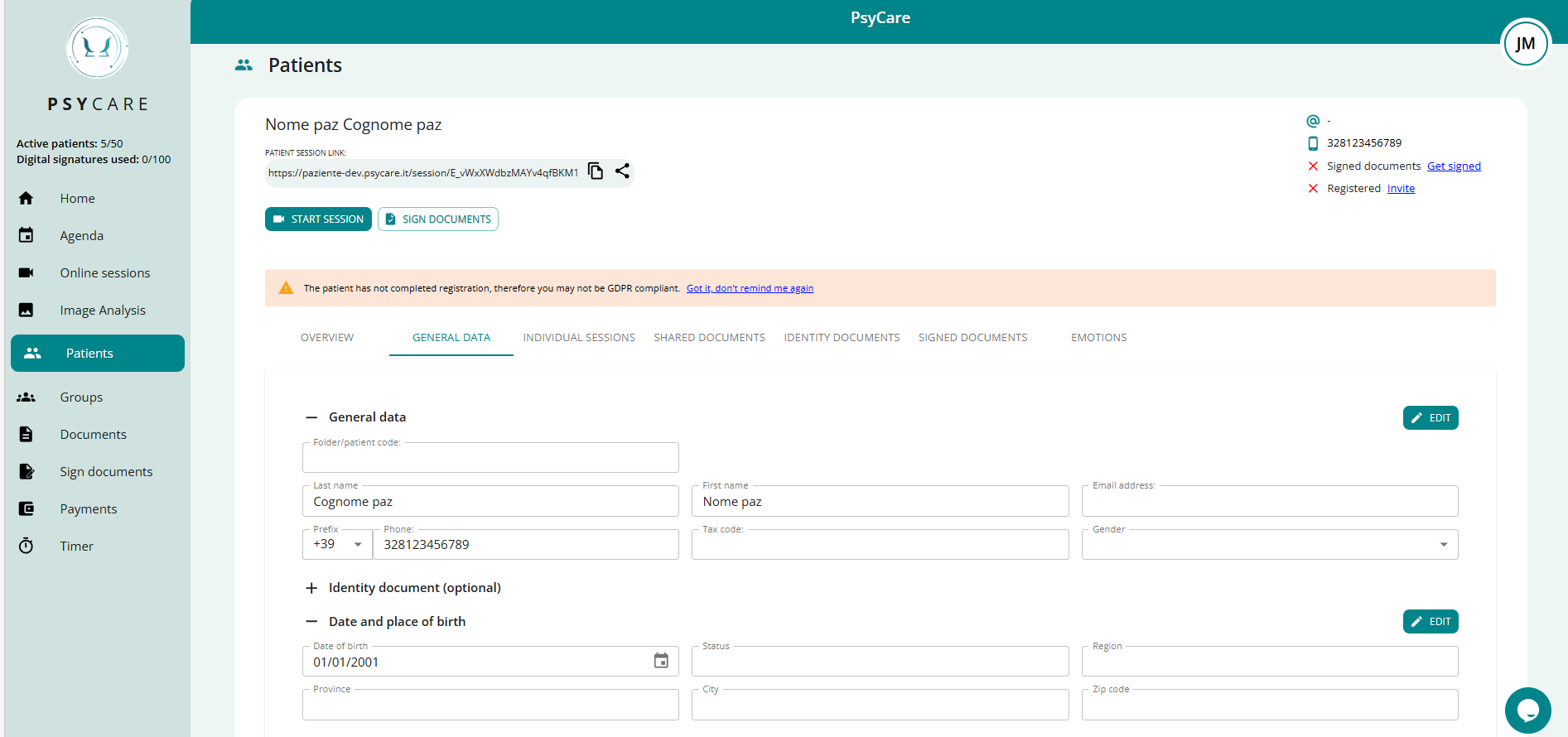Edit the General data section
The width and height of the screenshot is (1568, 737).
tap(1430, 418)
